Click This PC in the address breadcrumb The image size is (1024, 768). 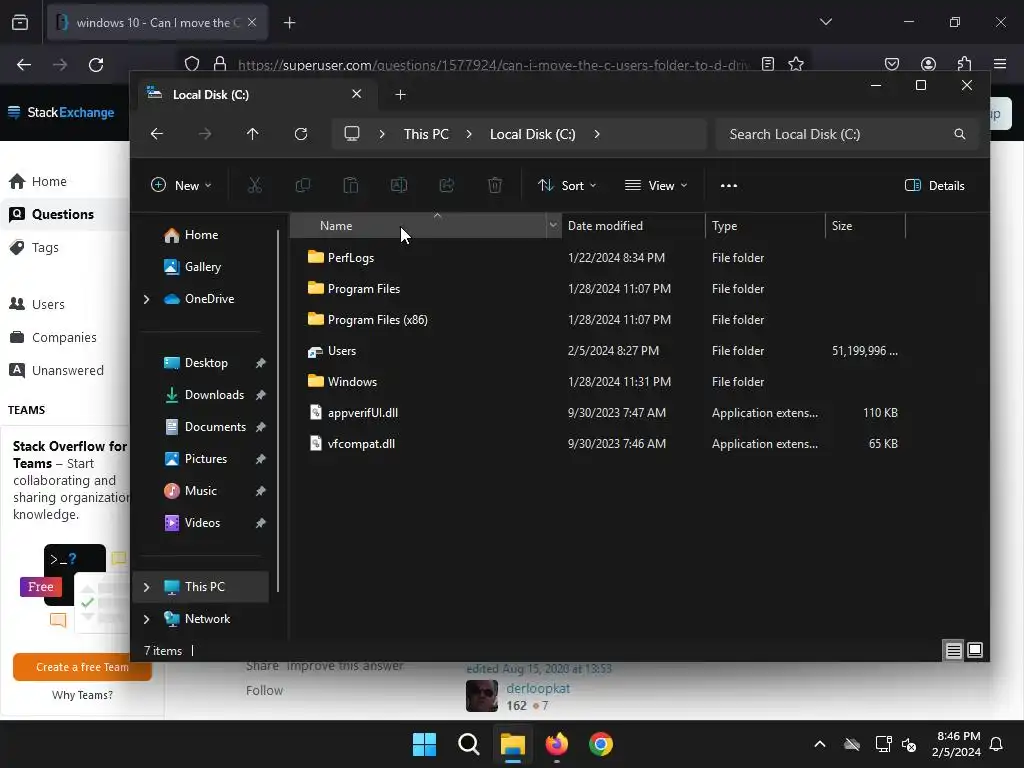(426, 134)
